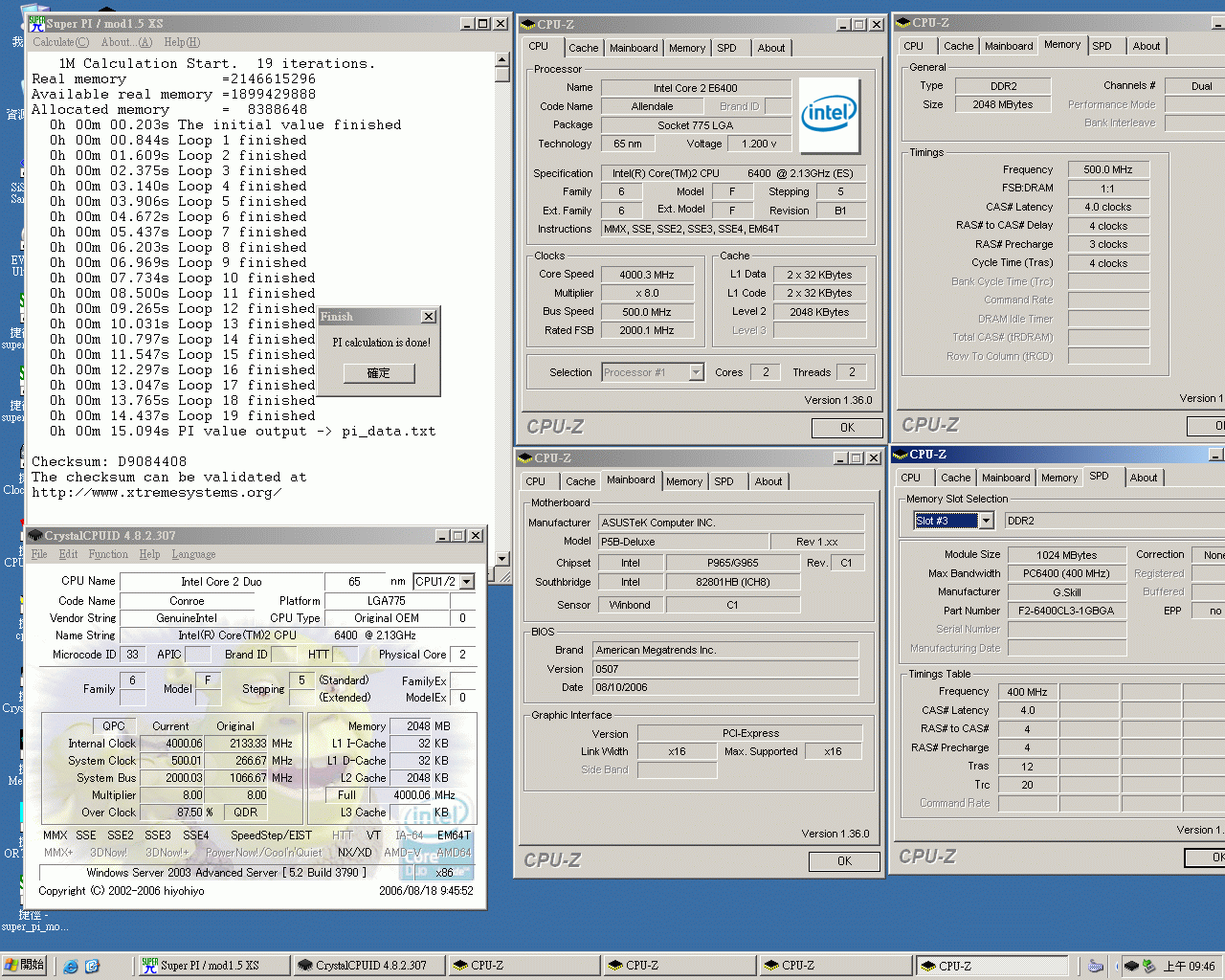
Task: Open Cache tab in CPU-Z Mainboard window
Action: tap(580, 481)
